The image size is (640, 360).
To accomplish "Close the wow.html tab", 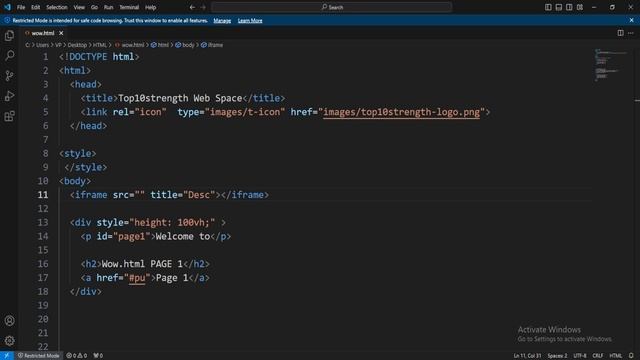I will (x=61, y=33).
